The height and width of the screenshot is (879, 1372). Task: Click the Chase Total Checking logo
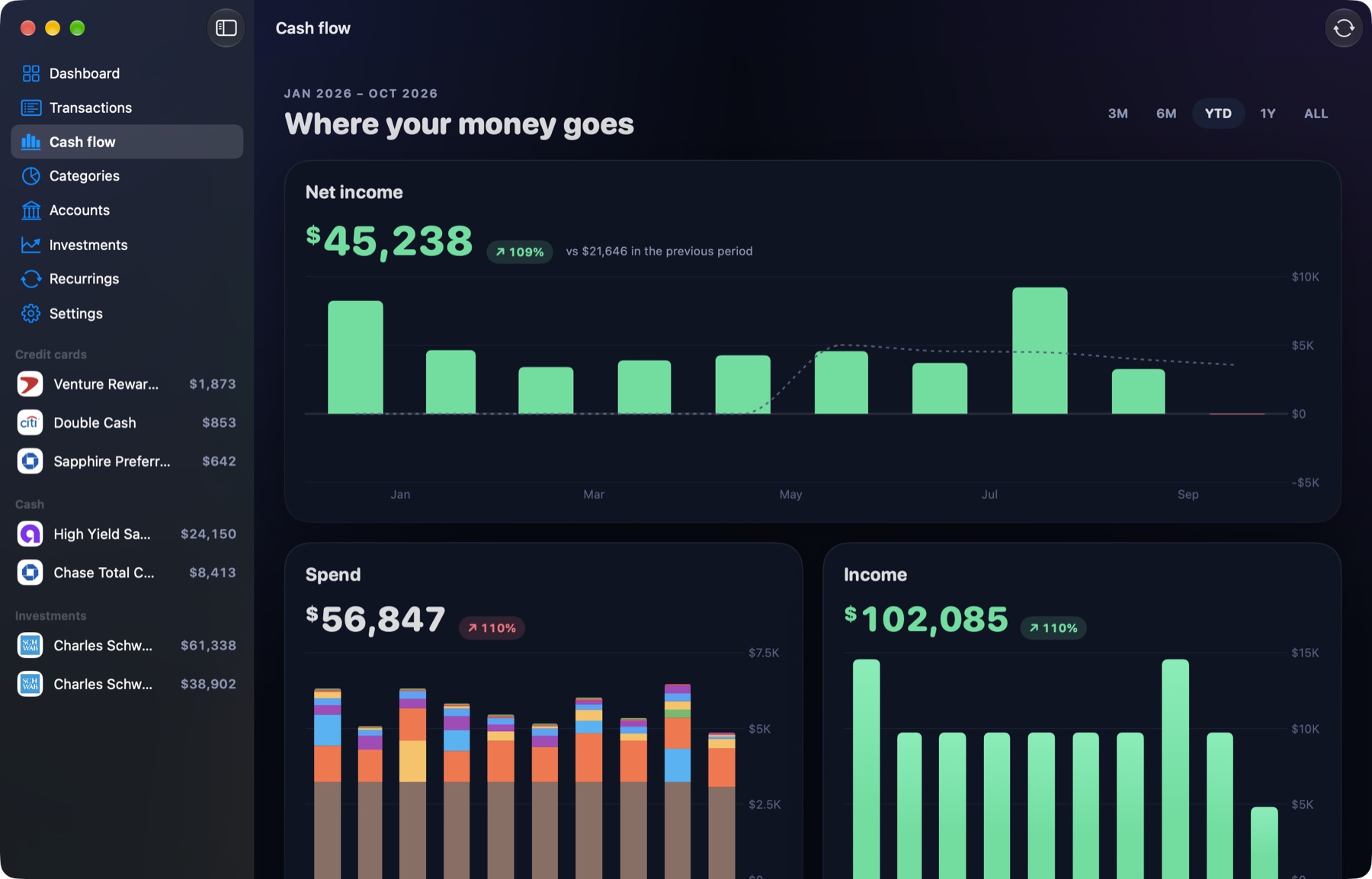[x=30, y=573]
